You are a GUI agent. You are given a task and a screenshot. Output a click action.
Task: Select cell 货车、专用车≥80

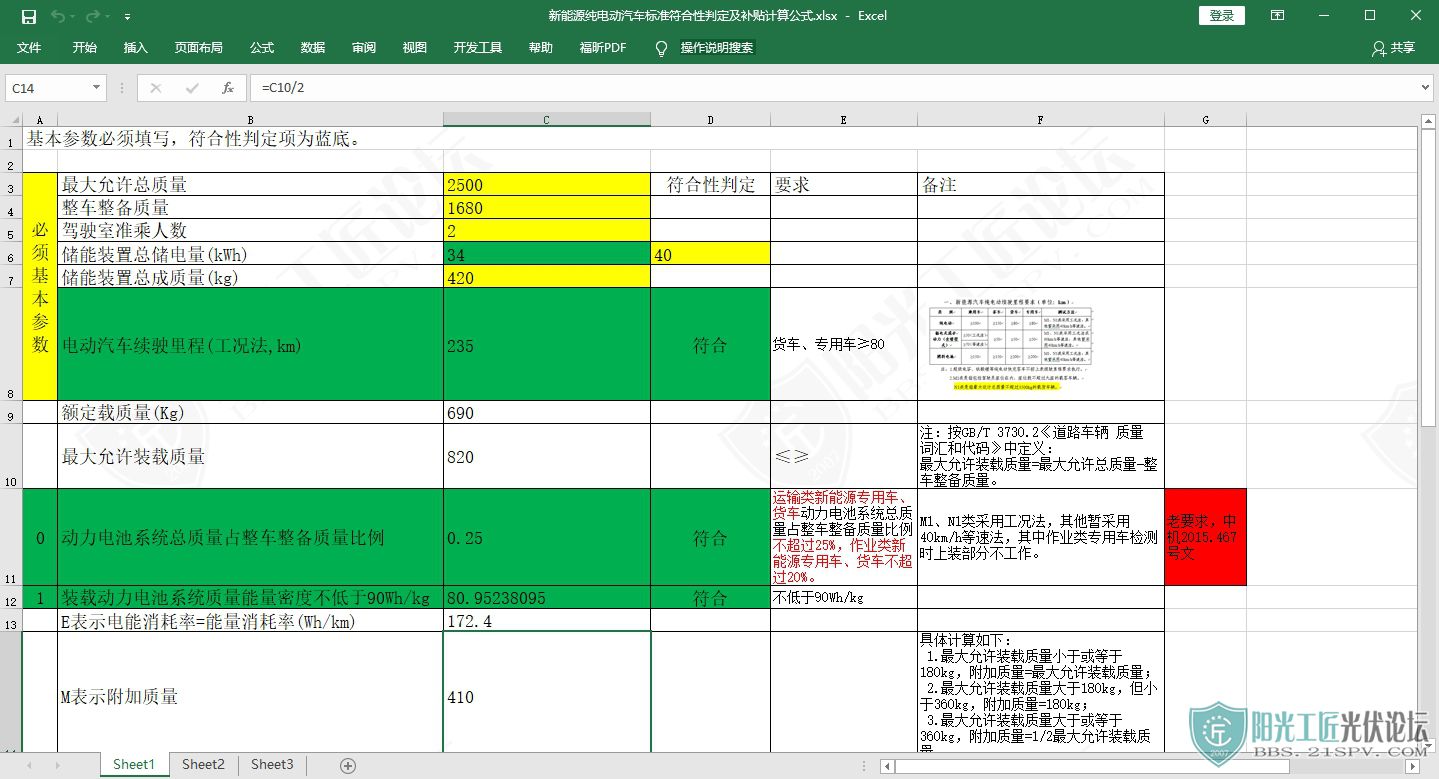[843, 344]
